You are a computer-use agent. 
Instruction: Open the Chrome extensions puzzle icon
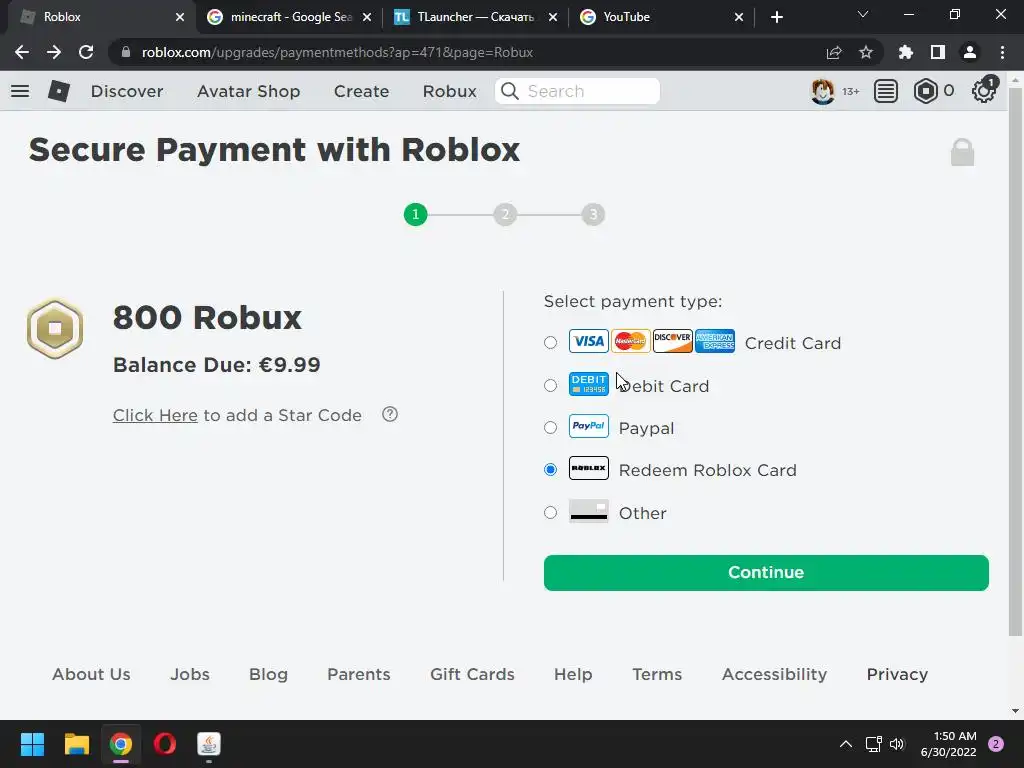(x=905, y=52)
